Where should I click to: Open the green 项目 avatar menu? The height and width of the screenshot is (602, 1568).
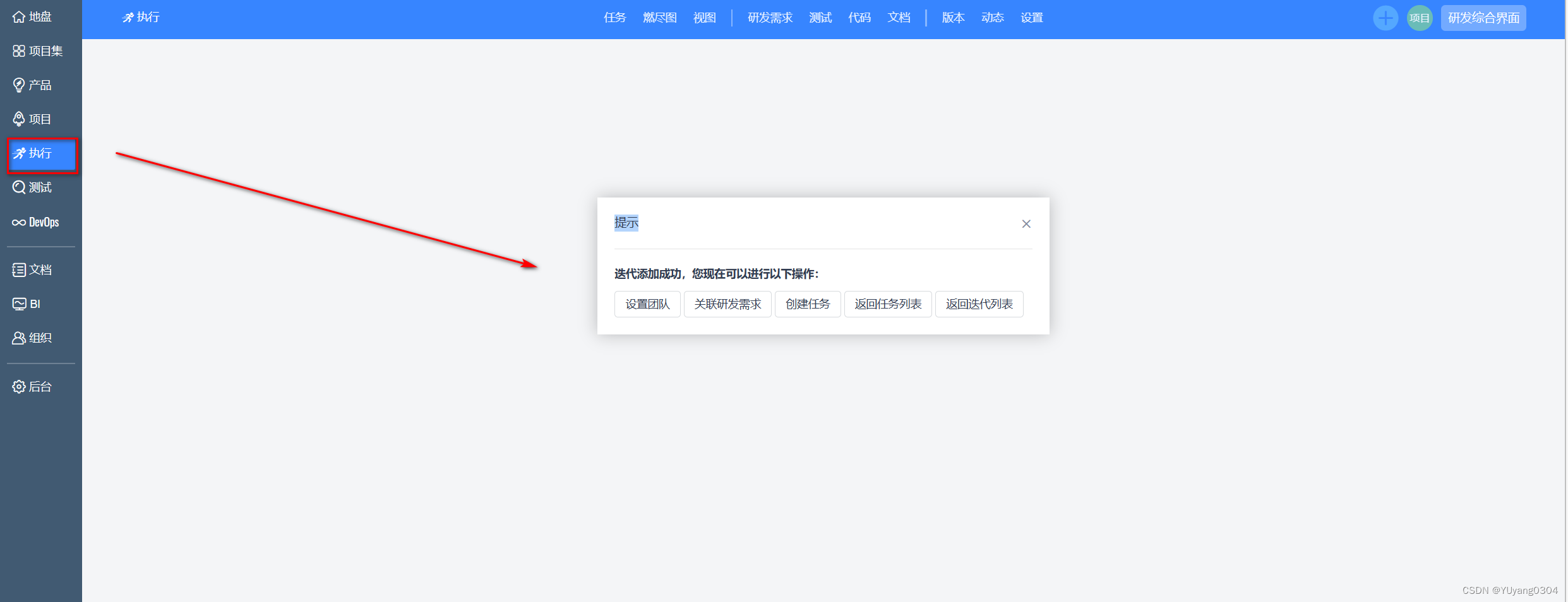coord(1420,18)
